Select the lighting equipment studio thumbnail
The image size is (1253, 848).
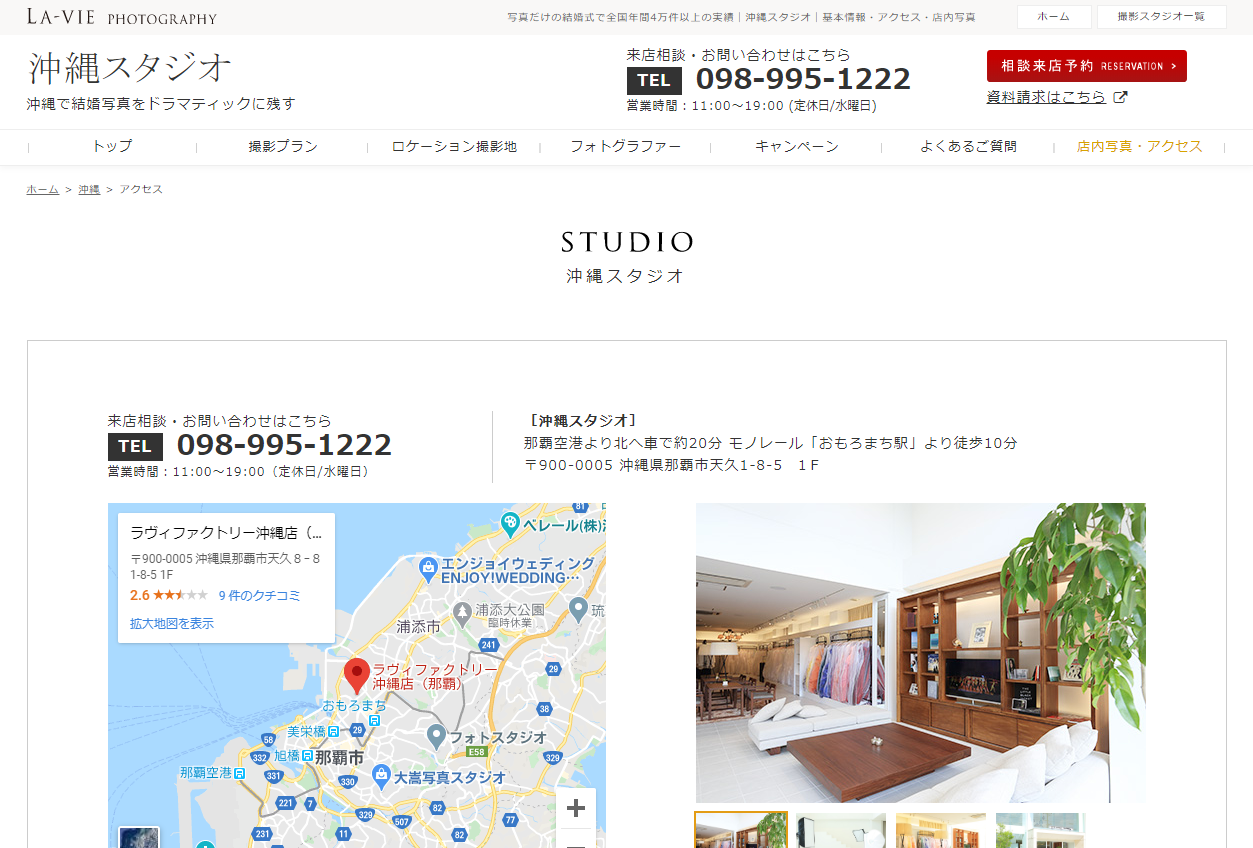[841, 830]
